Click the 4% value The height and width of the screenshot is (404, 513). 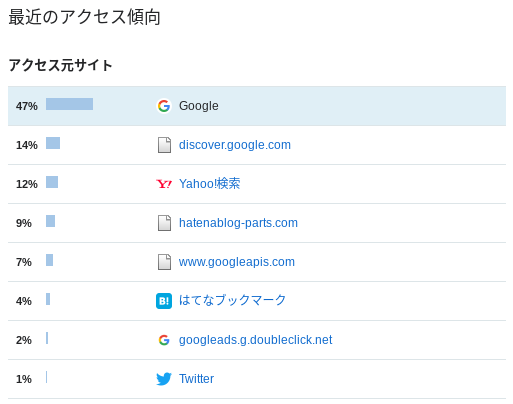click(x=24, y=301)
